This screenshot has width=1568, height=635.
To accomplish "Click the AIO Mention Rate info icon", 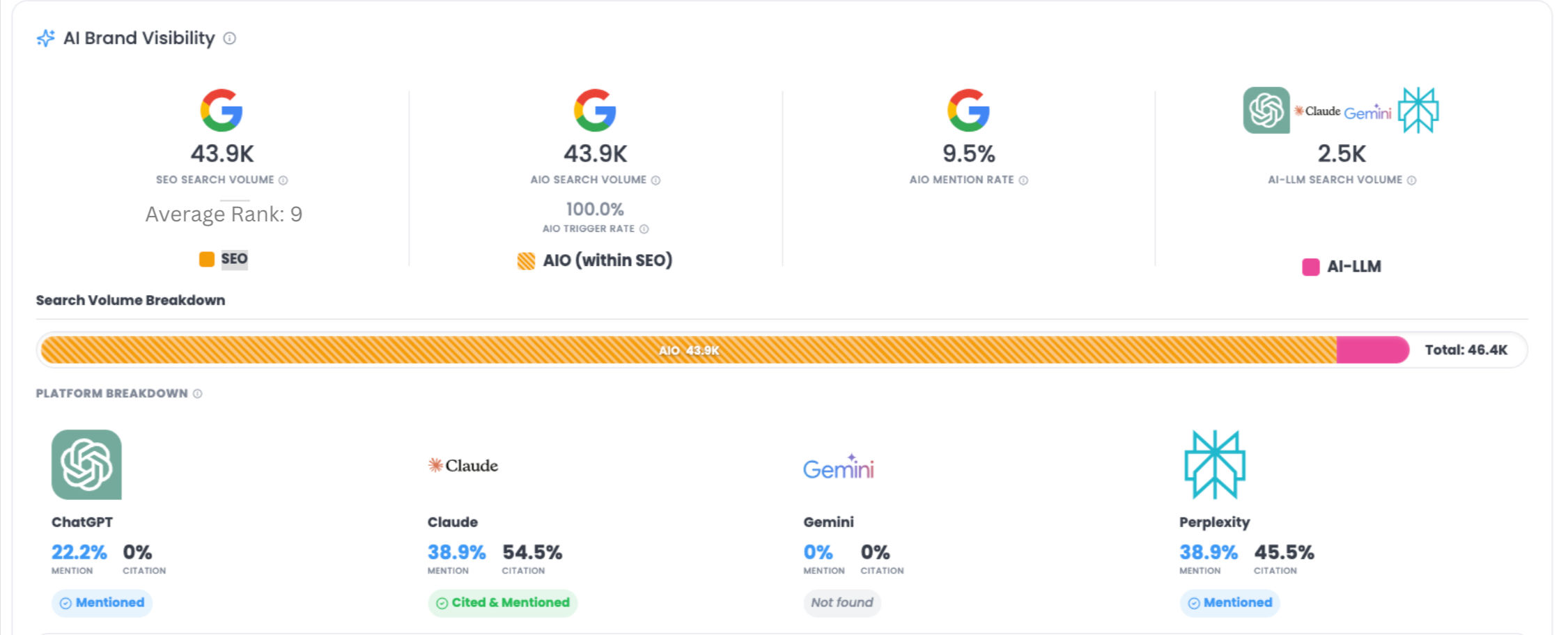I will click(1023, 180).
